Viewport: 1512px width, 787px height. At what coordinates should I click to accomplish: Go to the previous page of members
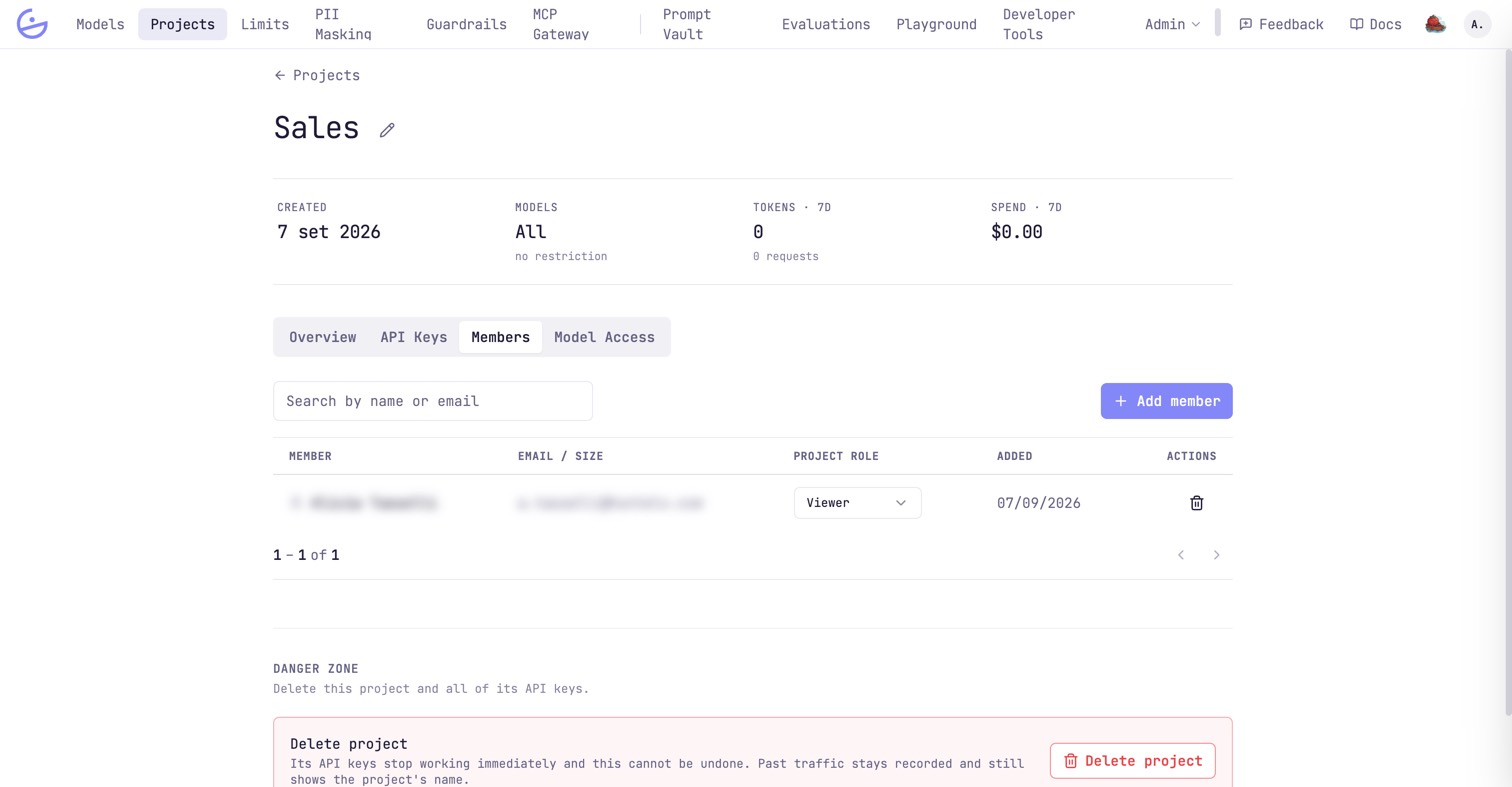(1181, 555)
